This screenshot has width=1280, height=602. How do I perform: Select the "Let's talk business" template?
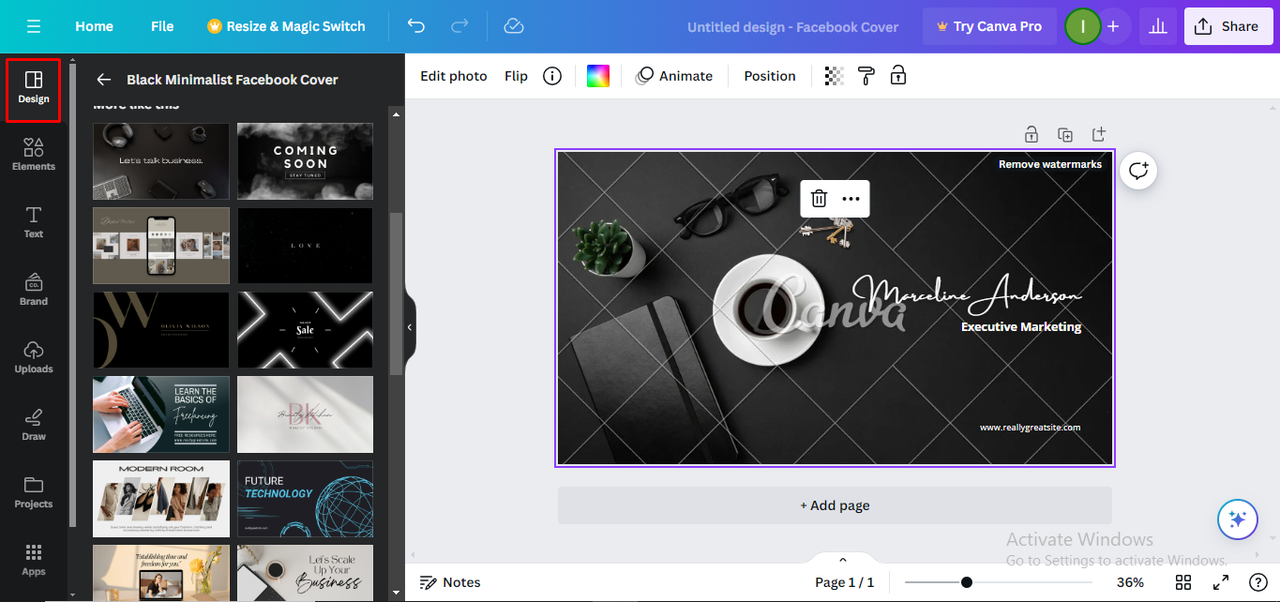(x=161, y=161)
